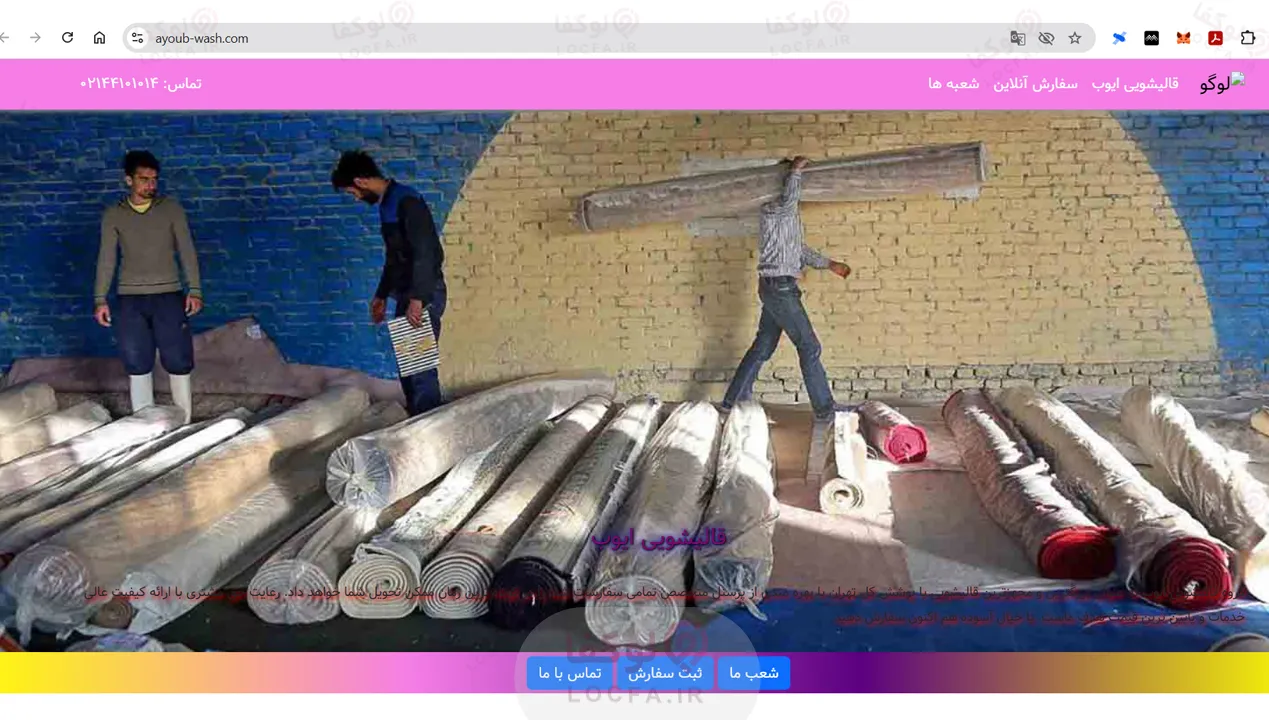The image size is (1269, 720).
Task: Open the قالیشویی ایوب nav link
Action: click(x=1135, y=83)
